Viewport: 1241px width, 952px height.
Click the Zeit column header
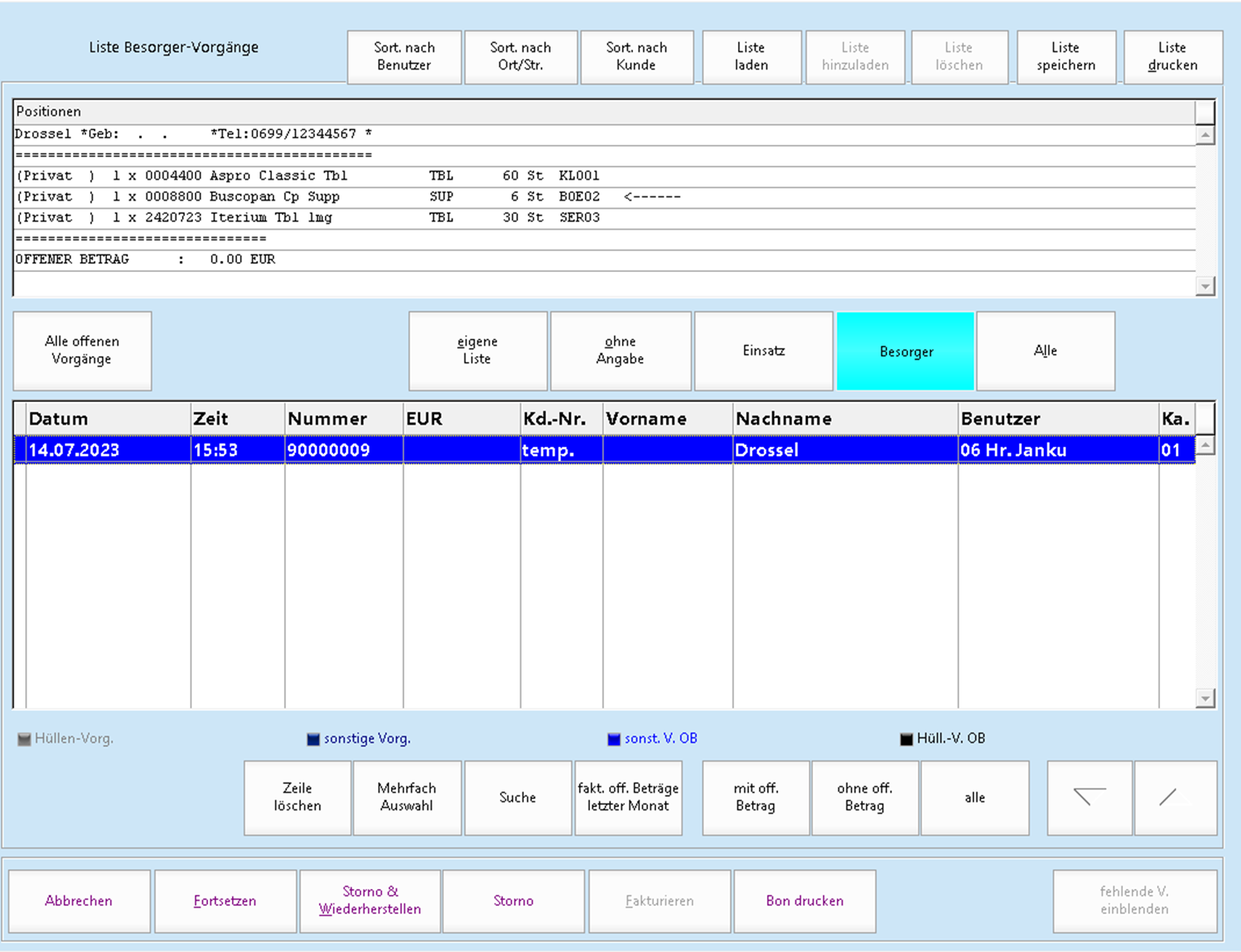point(238,418)
